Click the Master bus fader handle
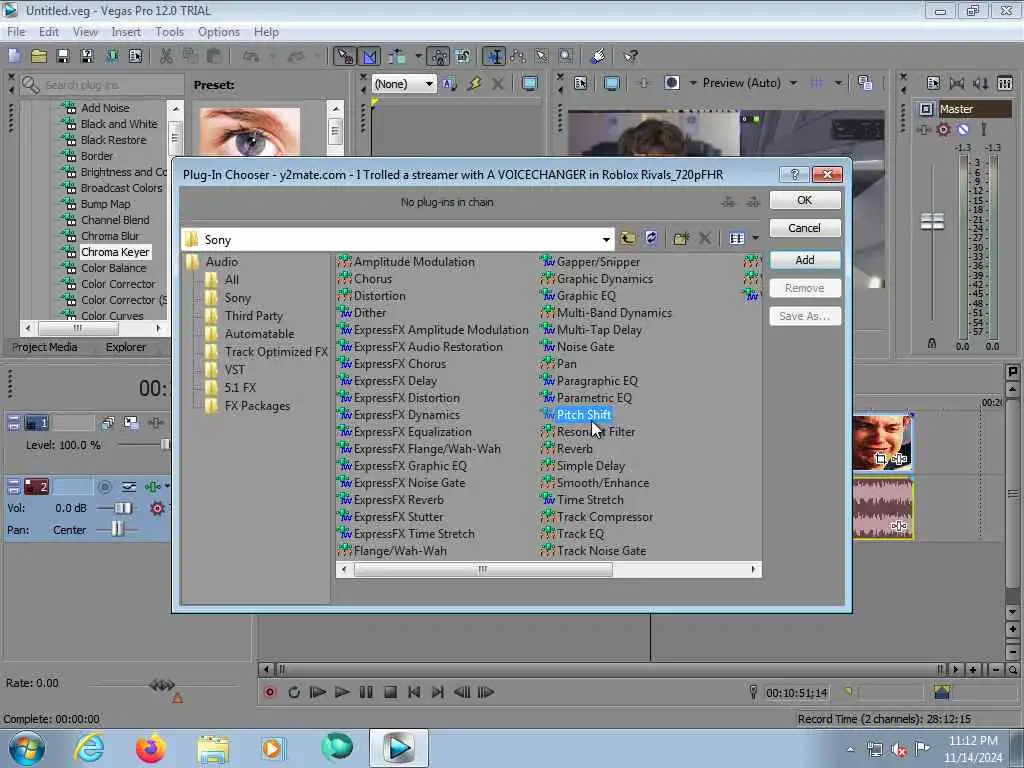This screenshot has width=1024, height=768. pos(932,222)
